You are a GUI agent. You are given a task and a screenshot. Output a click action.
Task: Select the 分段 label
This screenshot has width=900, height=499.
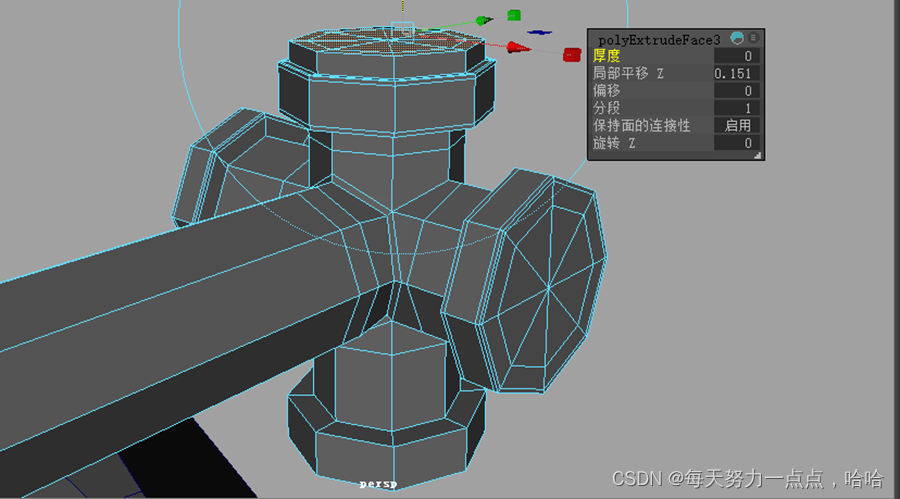point(606,108)
